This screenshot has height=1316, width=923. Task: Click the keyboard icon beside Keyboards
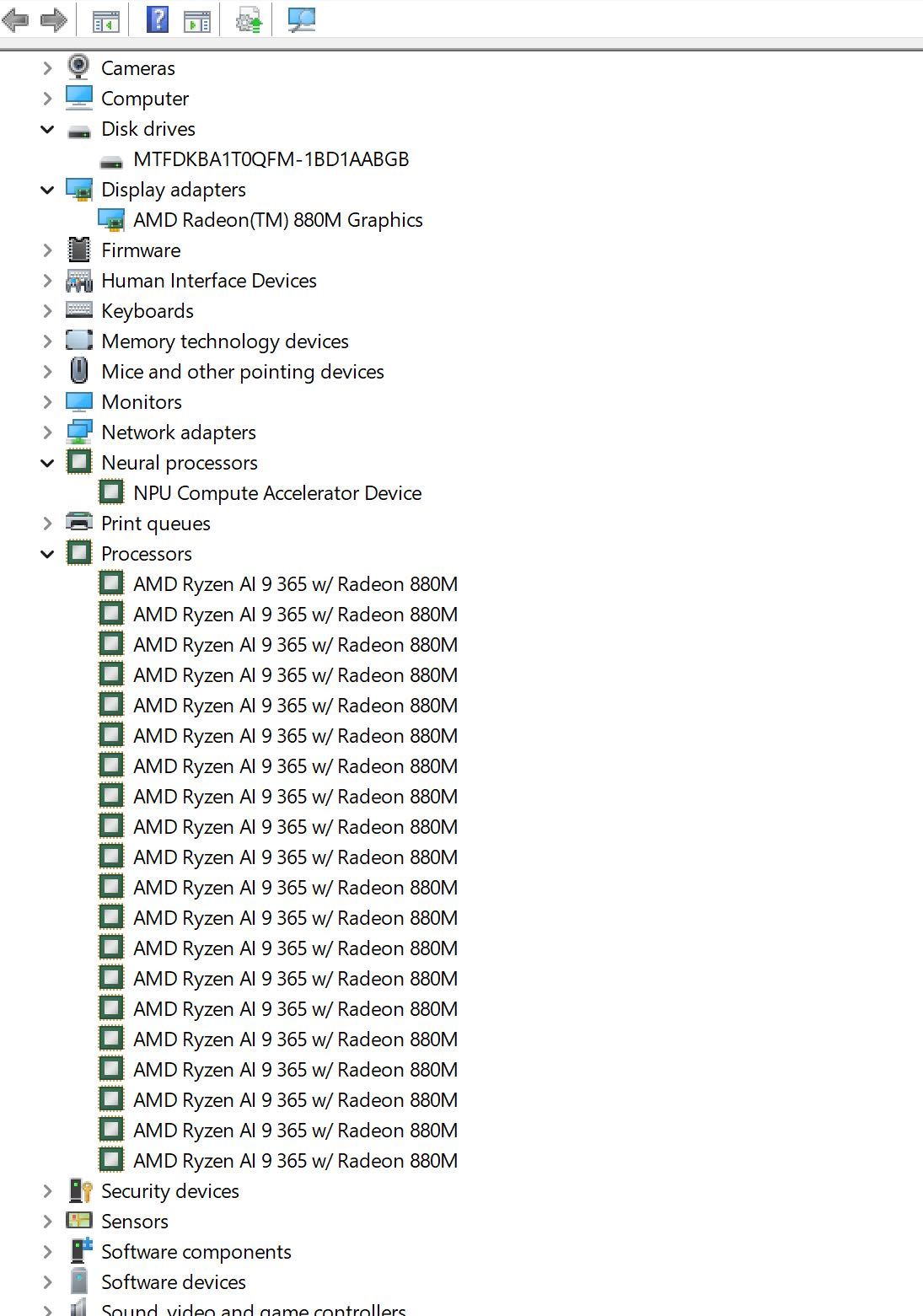pos(79,310)
